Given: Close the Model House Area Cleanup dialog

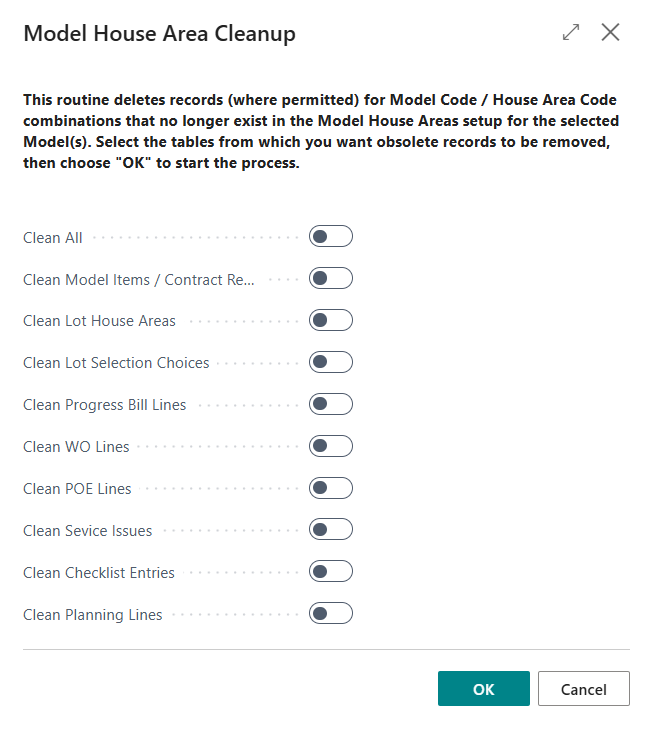Looking at the screenshot, I should (x=610, y=33).
